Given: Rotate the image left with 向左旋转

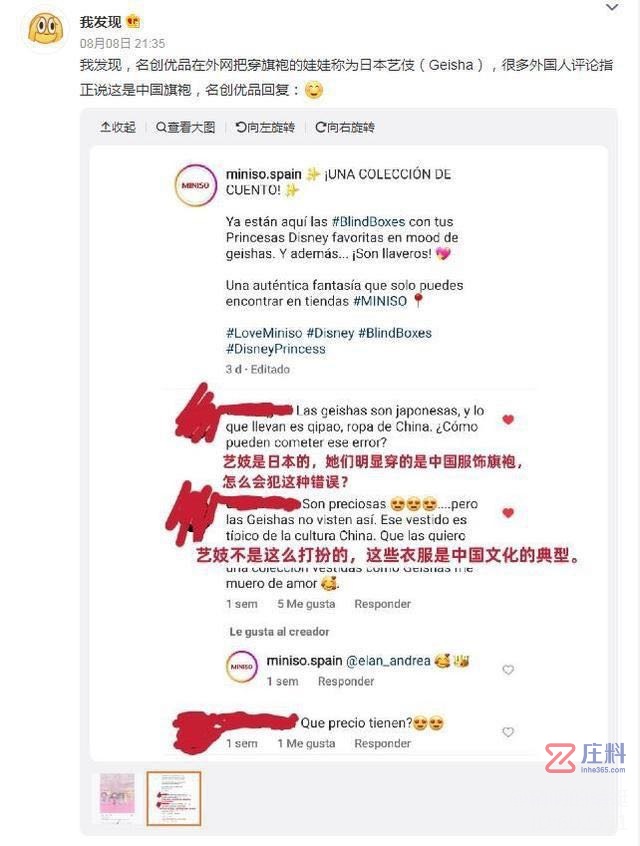Looking at the screenshot, I should pyautogui.click(x=265, y=127).
